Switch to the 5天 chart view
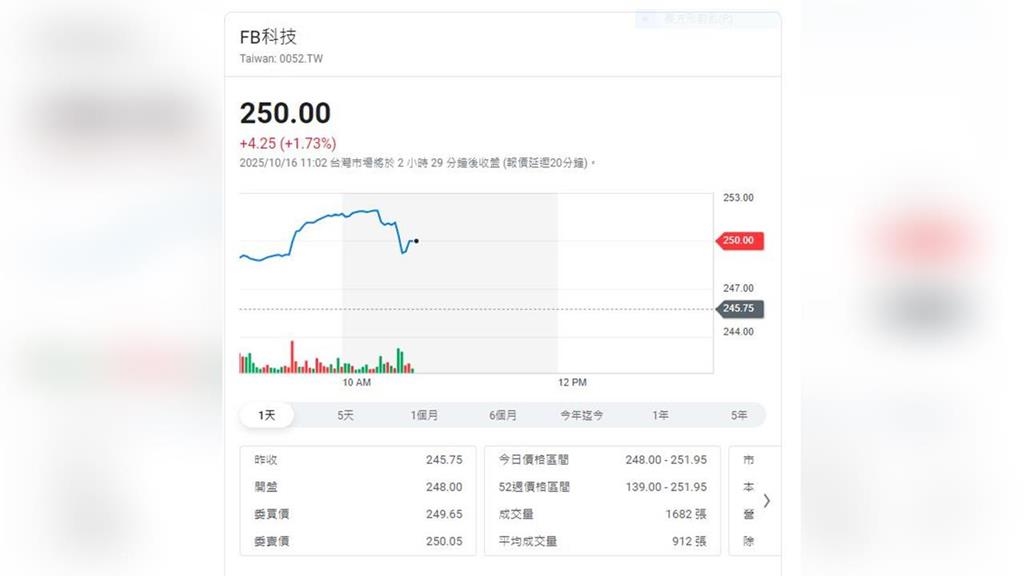 click(344, 414)
